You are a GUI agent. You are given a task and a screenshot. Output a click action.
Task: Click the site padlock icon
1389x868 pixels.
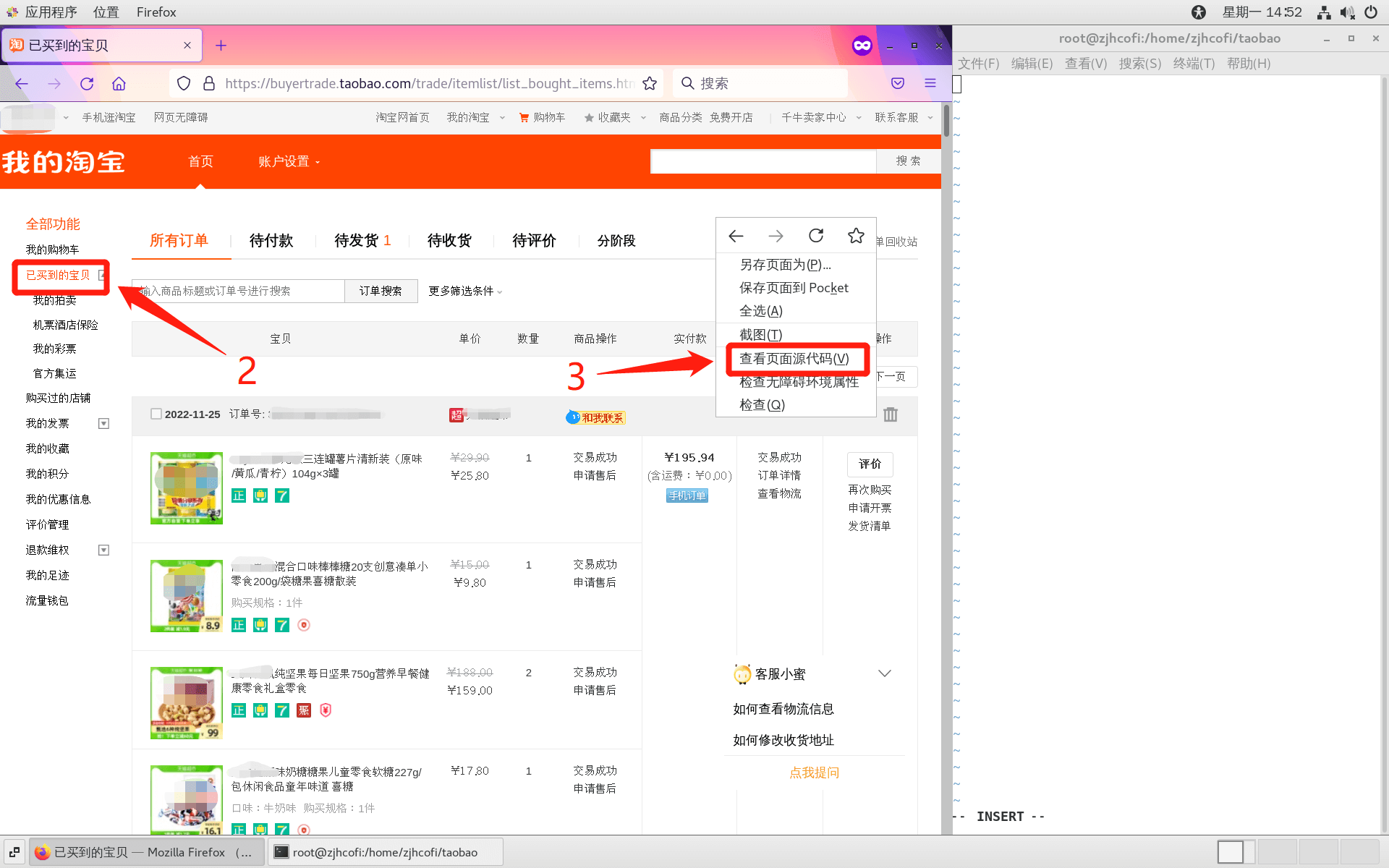tap(209, 84)
